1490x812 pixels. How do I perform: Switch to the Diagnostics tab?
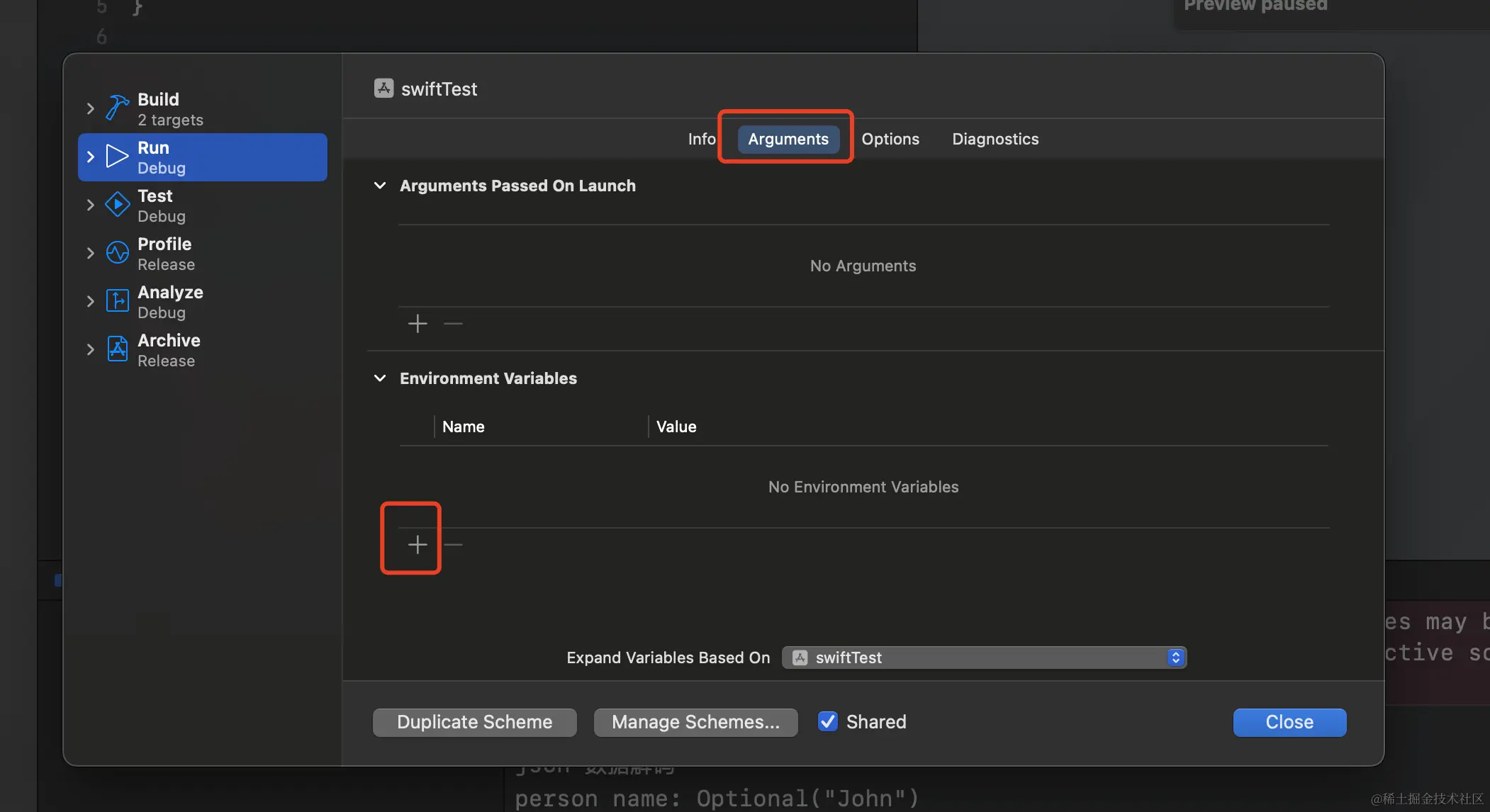click(x=995, y=139)
